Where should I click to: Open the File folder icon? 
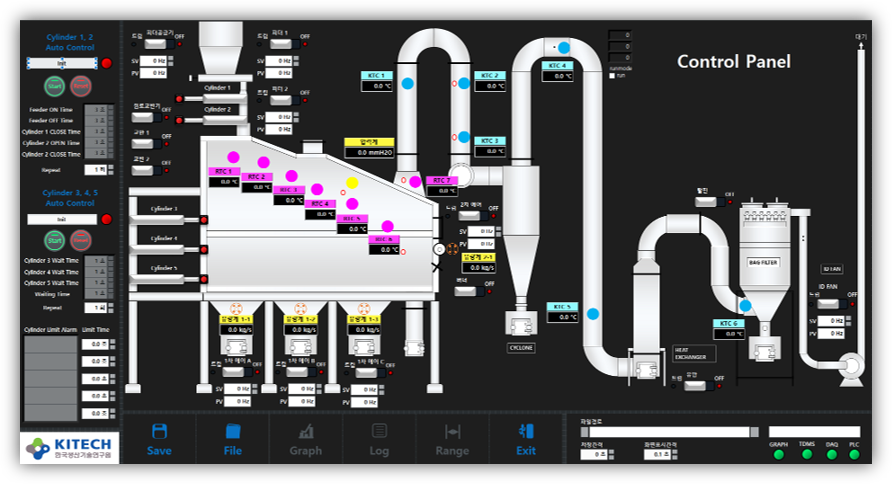[x=233, y=431]
